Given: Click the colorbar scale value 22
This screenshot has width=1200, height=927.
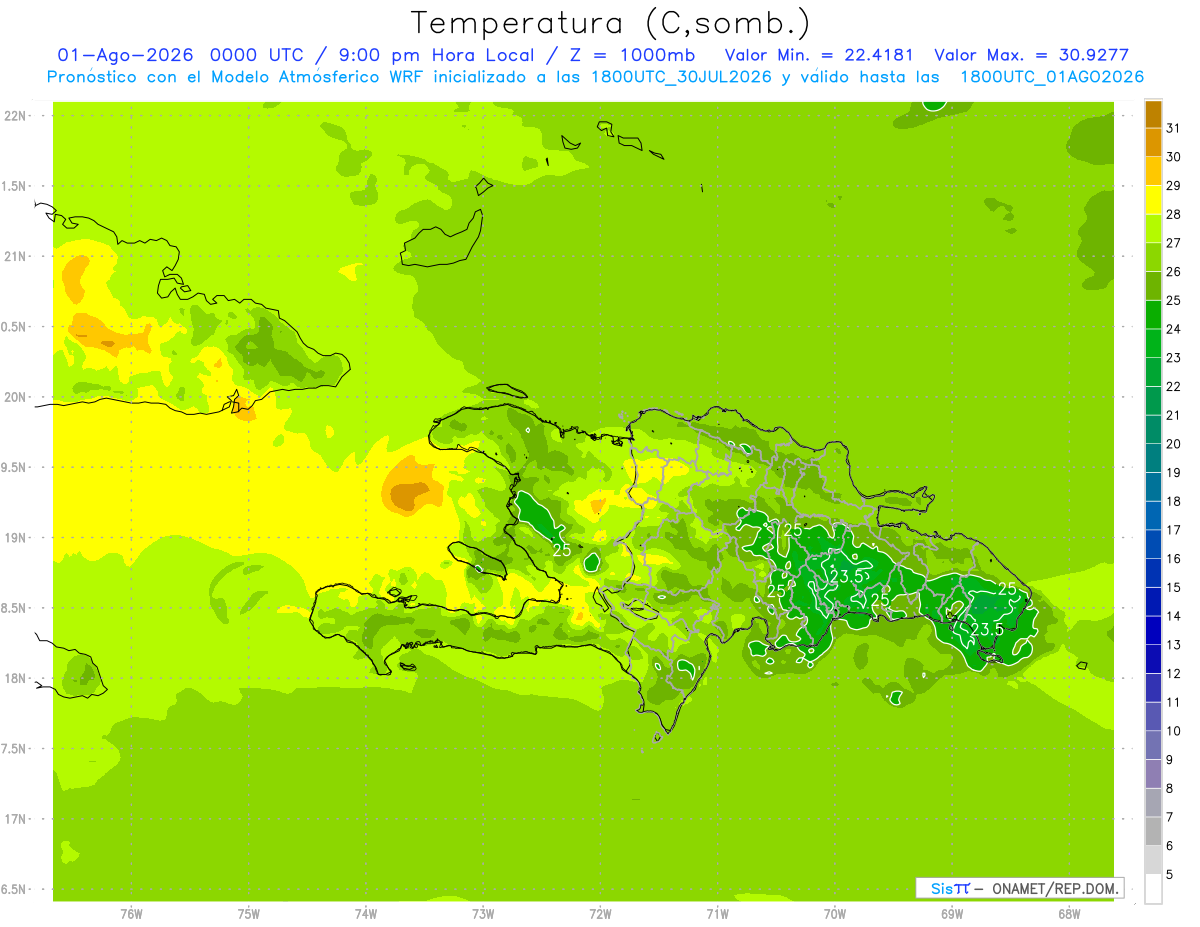Looking at the screenshot, I should (1173, 386).
